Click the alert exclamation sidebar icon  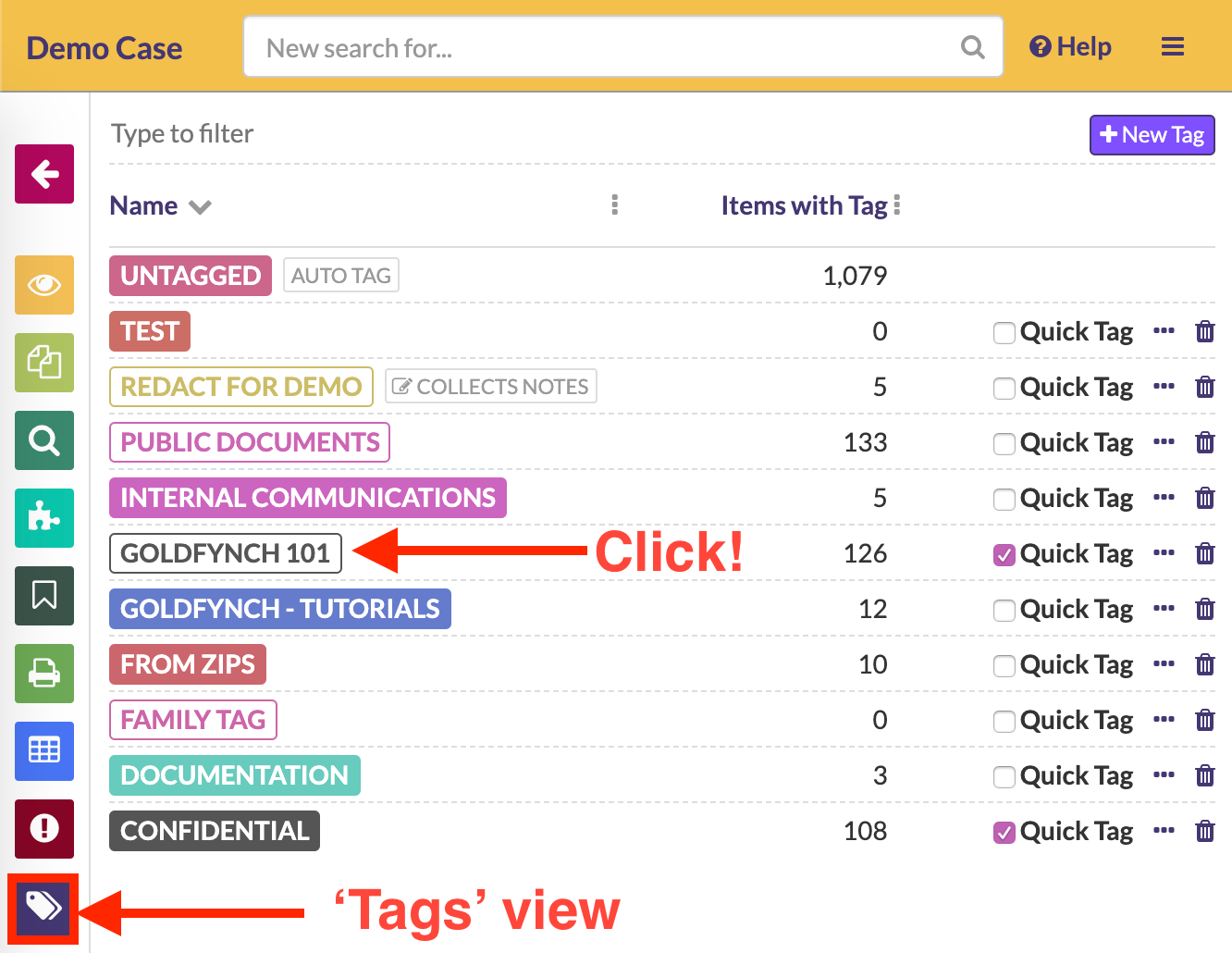tap(43, 829)
